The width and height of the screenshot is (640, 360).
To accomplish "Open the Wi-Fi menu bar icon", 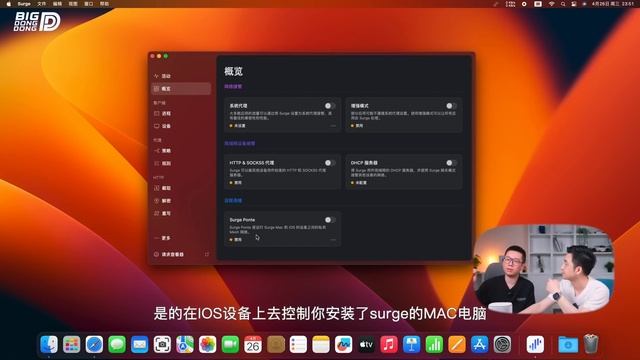I will (x=551, y=4).
